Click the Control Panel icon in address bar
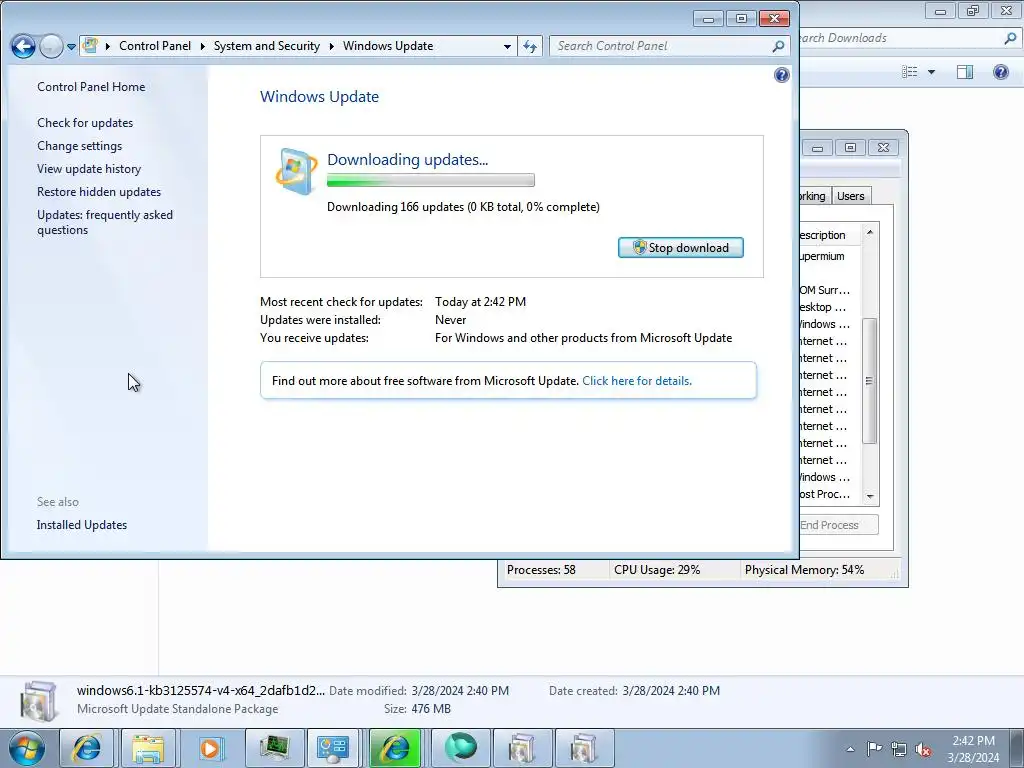This screenshot has width=1024, height=768. click(91, 46)
